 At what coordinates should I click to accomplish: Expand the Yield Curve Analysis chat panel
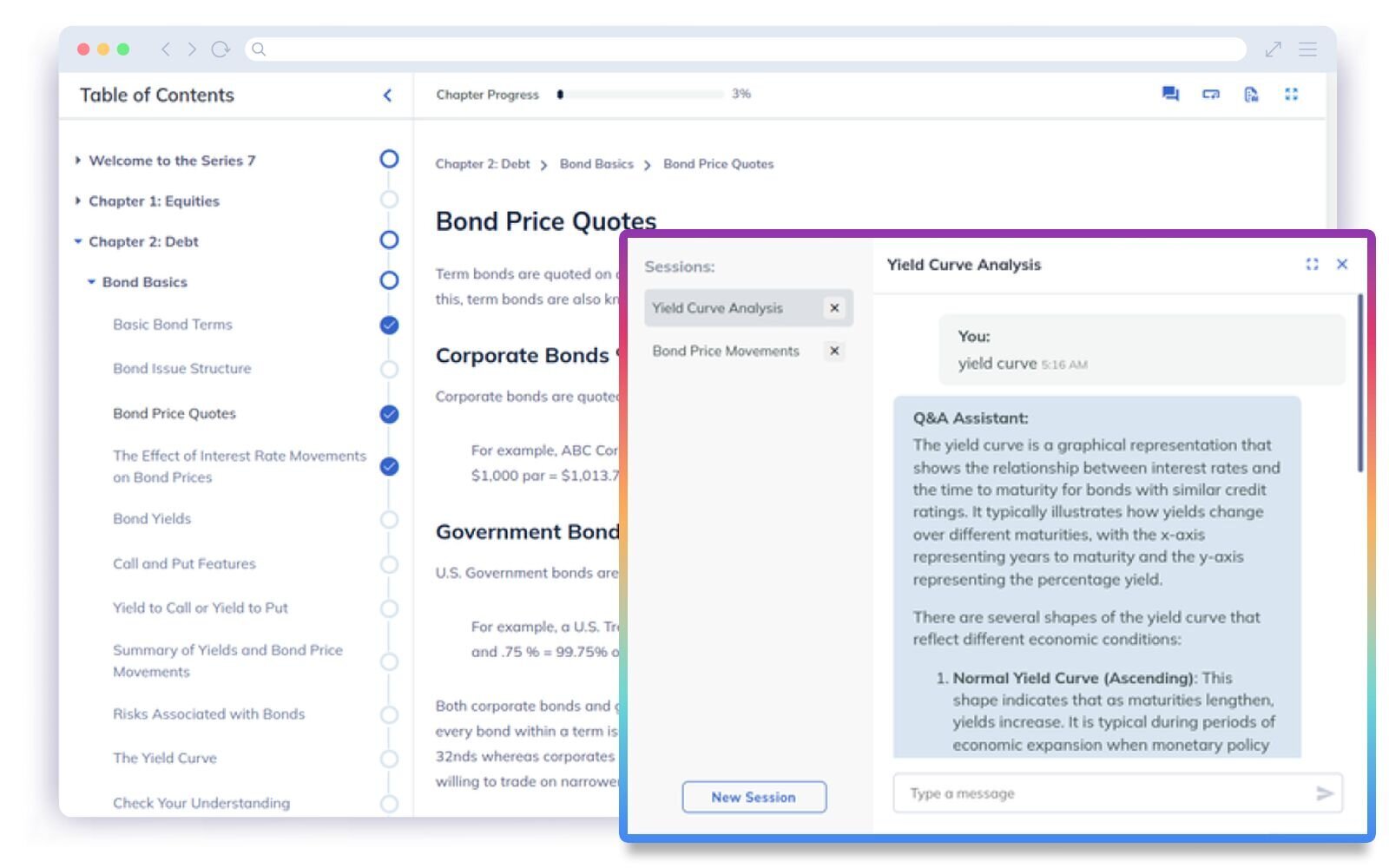(x=1312, y=264)
